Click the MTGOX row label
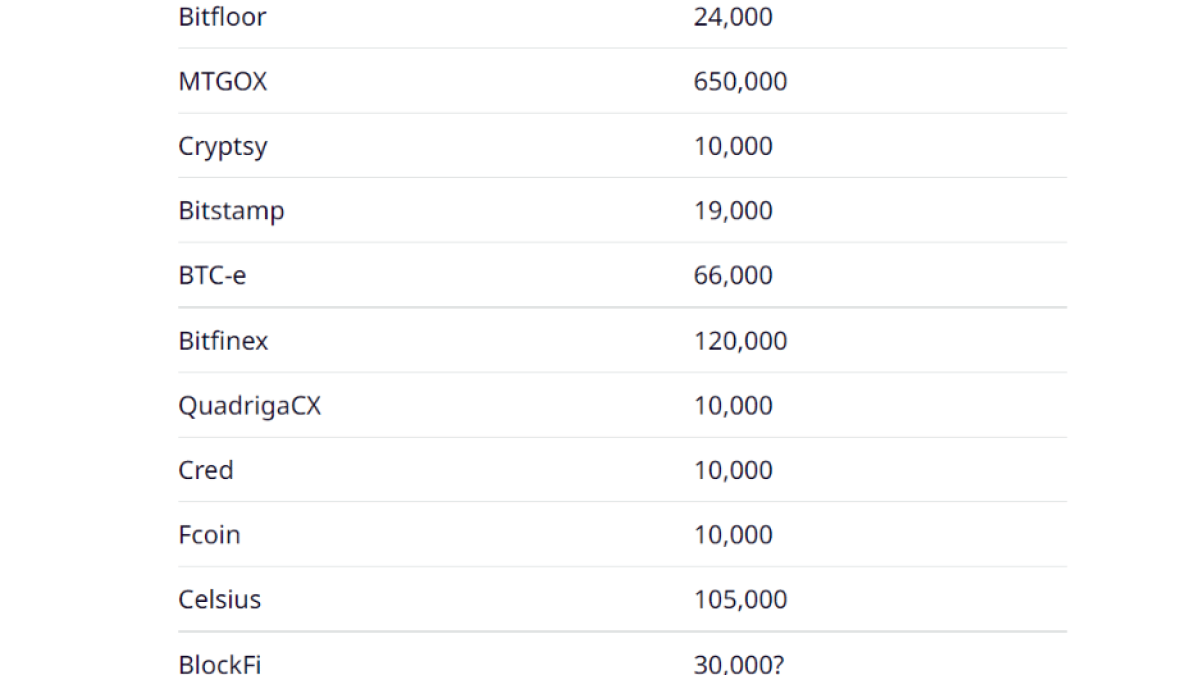The height and width of the screenshot is (675, 1200). [x=223, y=81]
